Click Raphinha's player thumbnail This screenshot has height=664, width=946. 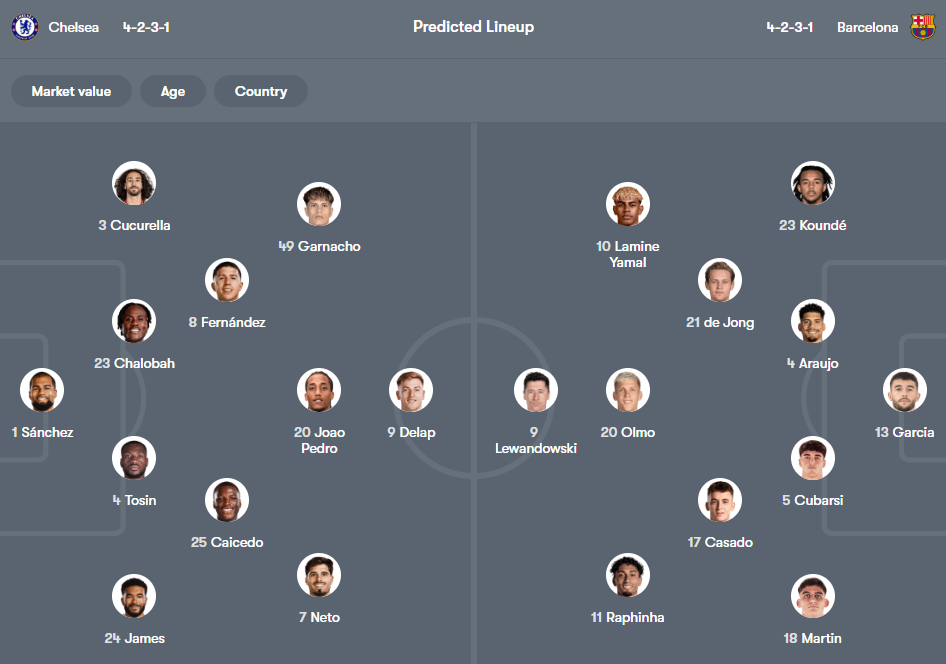(628, 575)
